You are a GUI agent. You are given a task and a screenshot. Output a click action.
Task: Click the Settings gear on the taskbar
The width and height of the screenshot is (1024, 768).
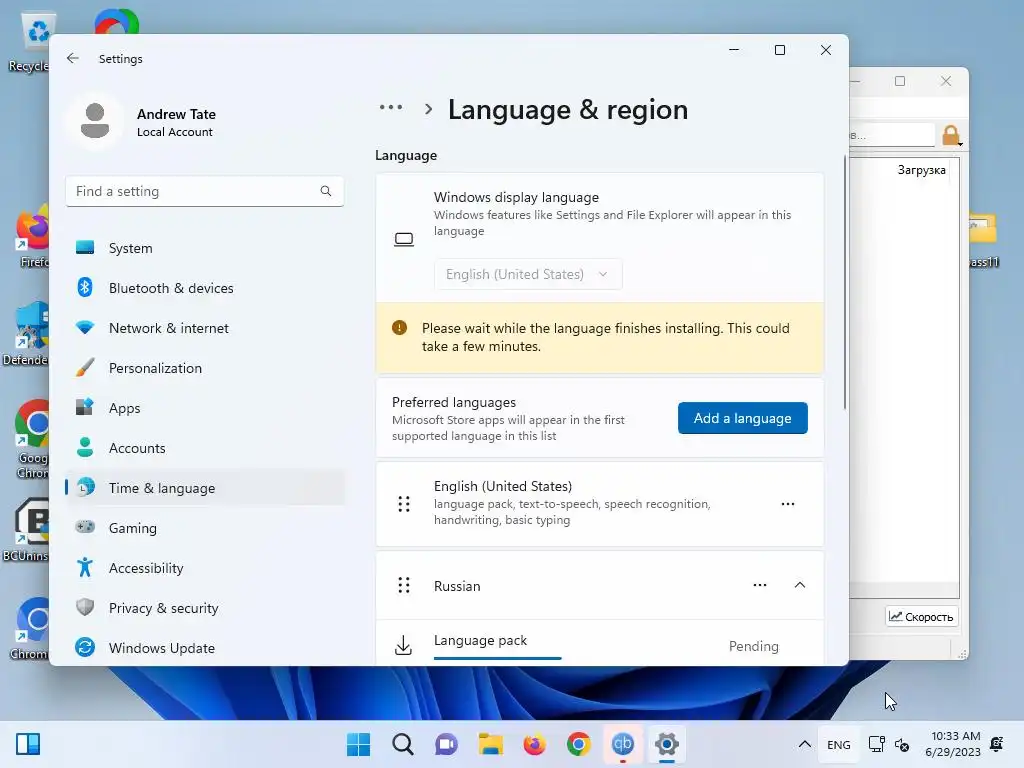[x=667, y=744]
